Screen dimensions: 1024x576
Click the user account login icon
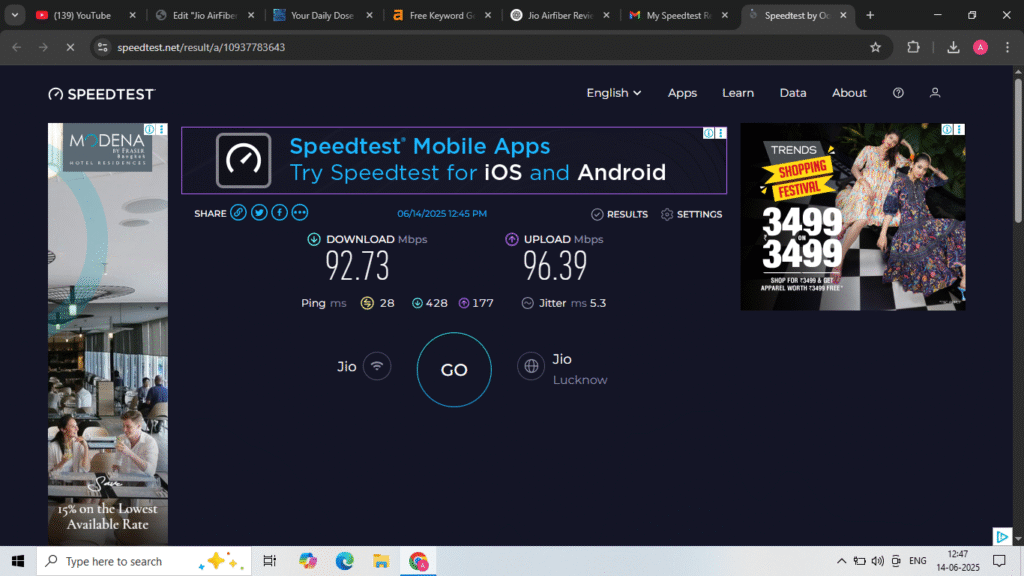coord(935,93)
